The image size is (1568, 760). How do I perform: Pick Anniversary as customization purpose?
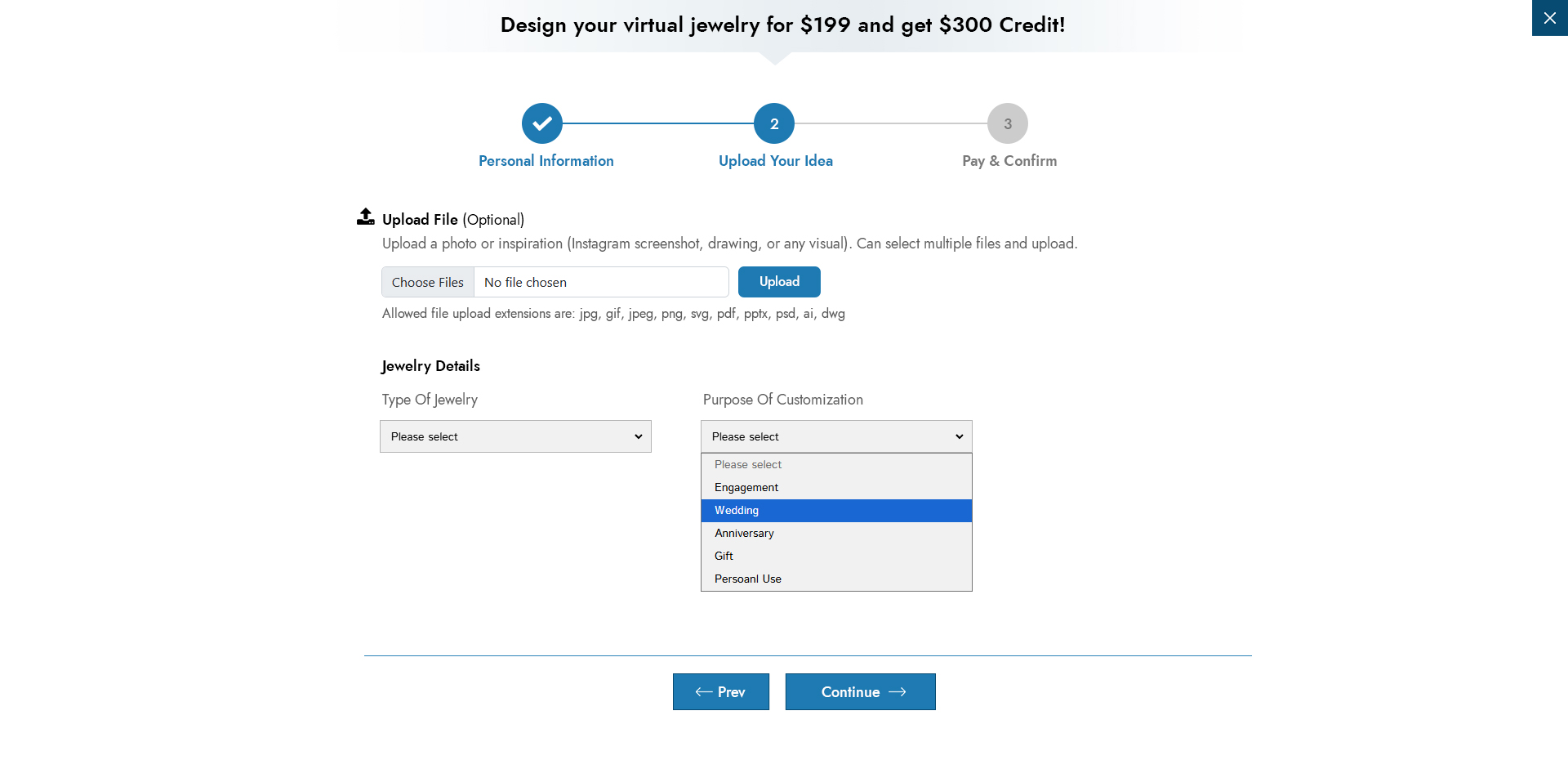pos(744,533)
